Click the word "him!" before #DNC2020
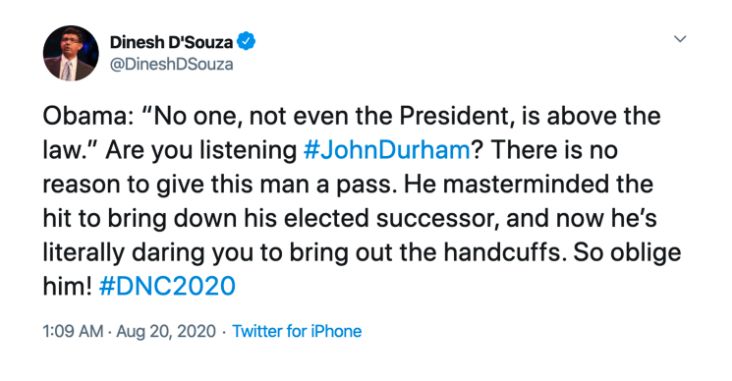This screenshot has width=732, height=381. click(x=67, y=286)
